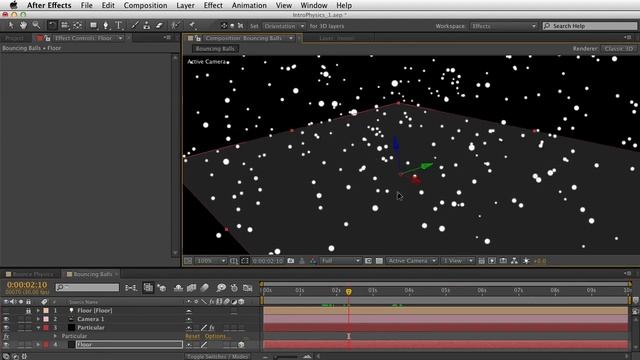
Task: Toggle visibility of layer 4 Floor
Action: (6, 344)
